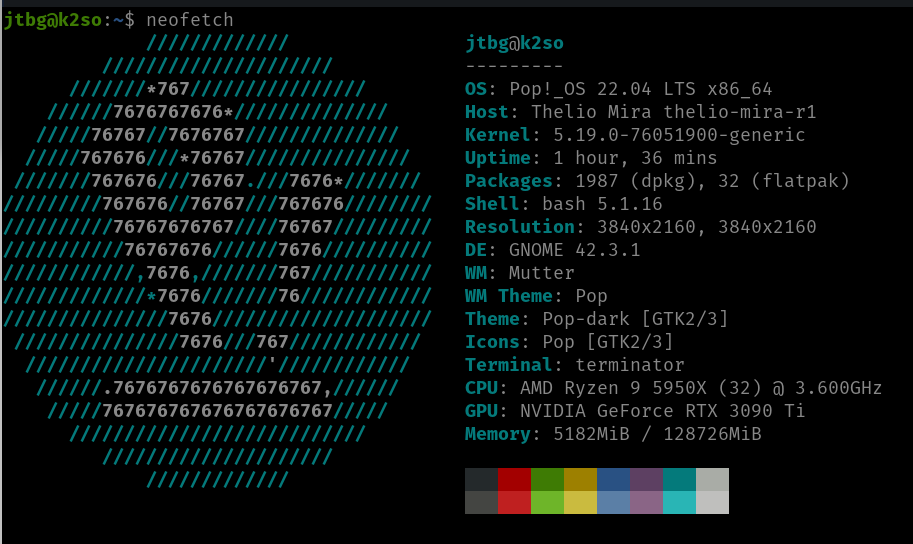Image resolution: width=913 pixels, height=544 pixels.
Task: Click the 'terminator' terminal value
Action: pyautogui.click(x=630, y=365)
